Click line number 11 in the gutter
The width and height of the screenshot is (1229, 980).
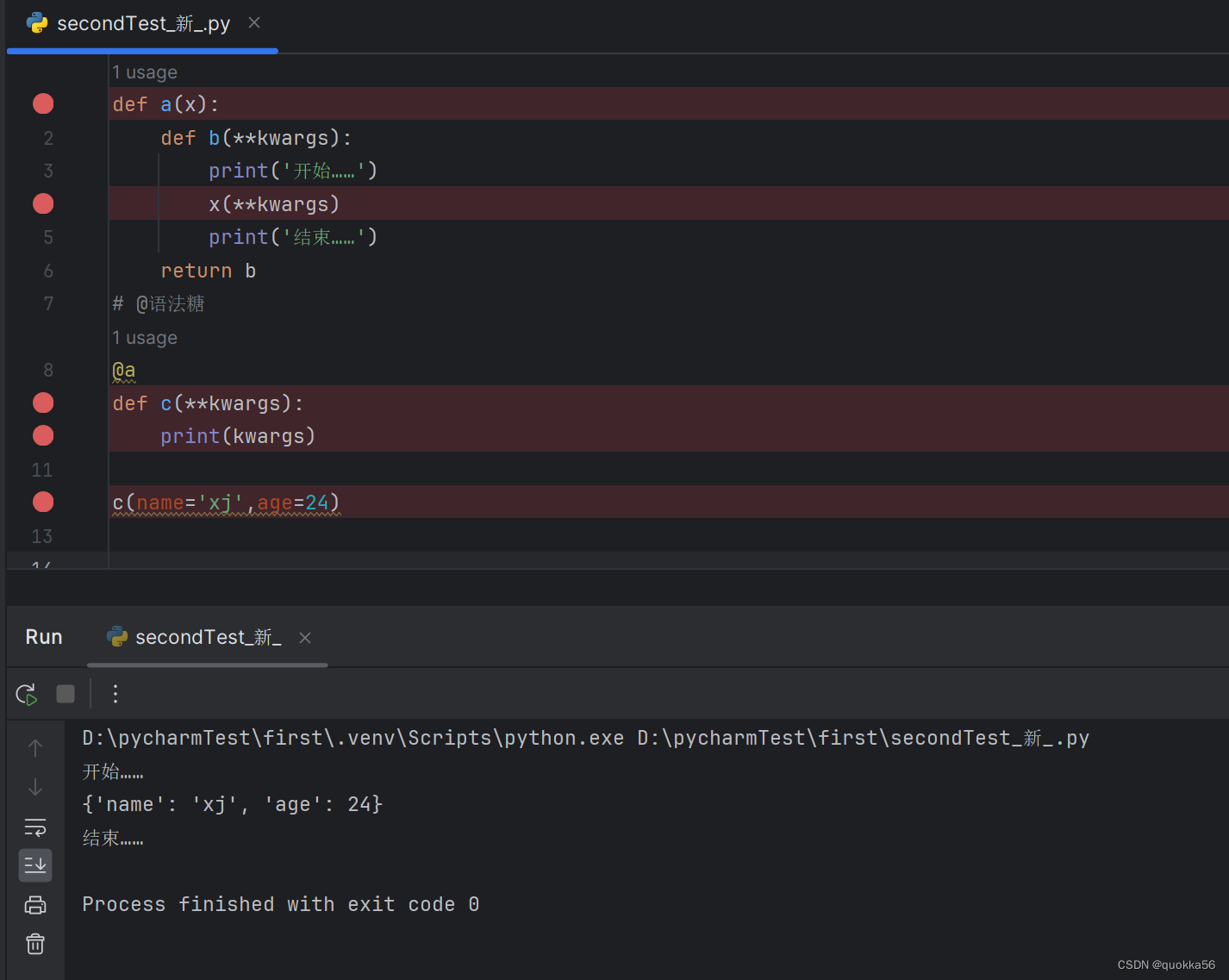(42, 470)
